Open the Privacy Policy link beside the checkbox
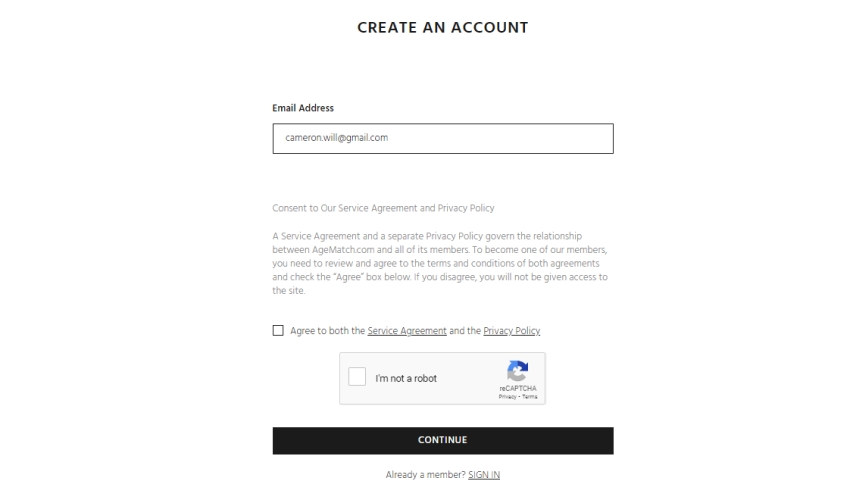Viewport: 853px width, 495px height. tap(511, 331)
